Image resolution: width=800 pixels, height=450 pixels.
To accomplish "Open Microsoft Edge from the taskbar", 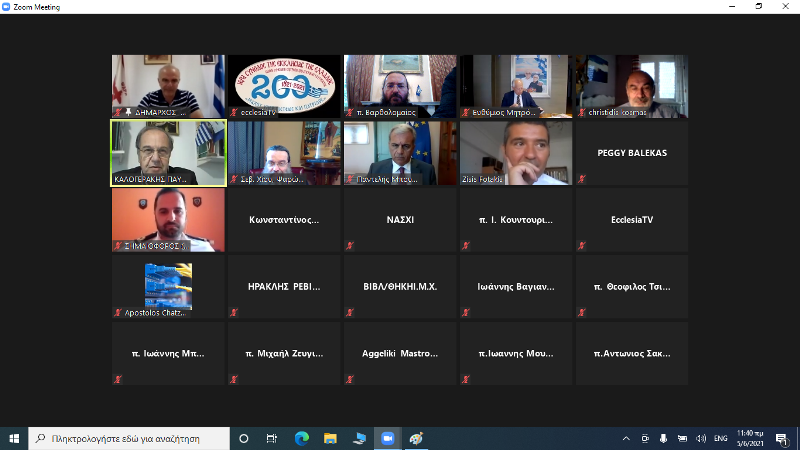I will [x=301, y=438].
